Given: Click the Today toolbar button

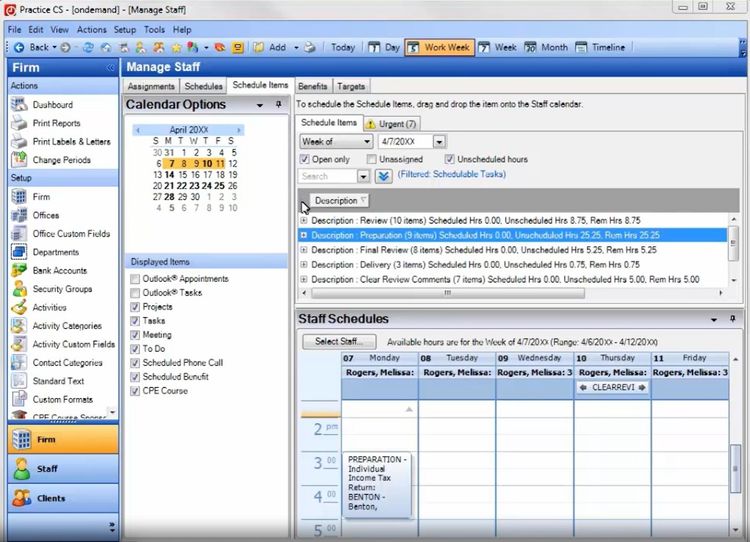Looking at the screenshot, I should [343, 47].
